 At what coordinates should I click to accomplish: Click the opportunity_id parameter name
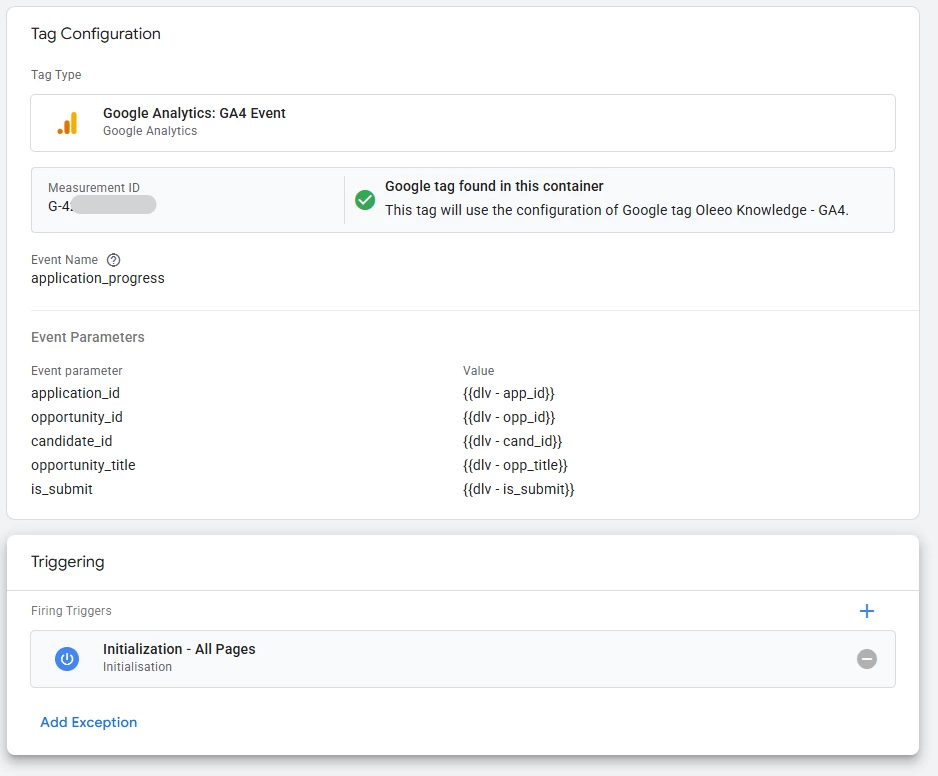coord(77,418)
